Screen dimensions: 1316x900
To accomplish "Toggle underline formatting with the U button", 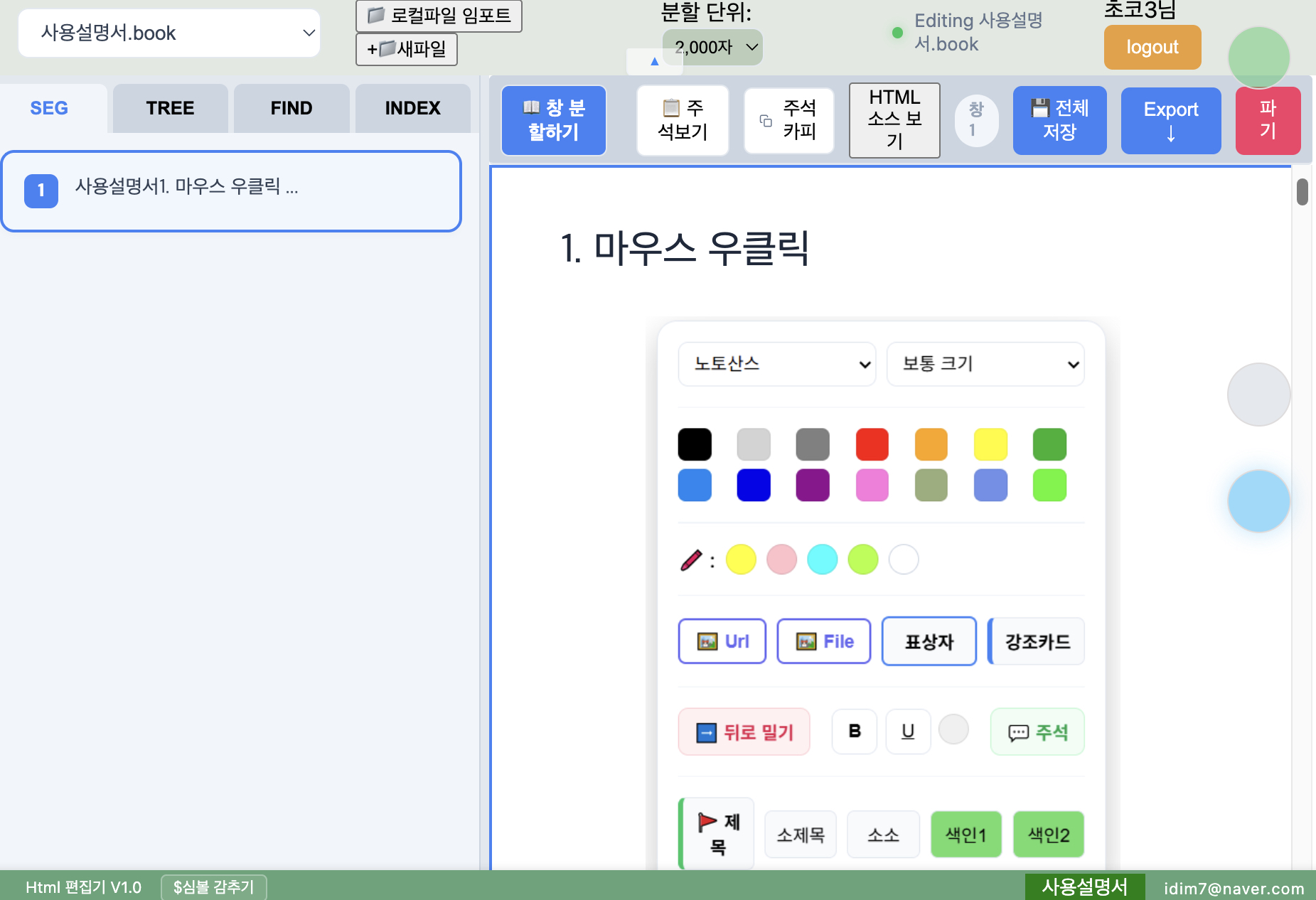I will (x=907, y=732).
